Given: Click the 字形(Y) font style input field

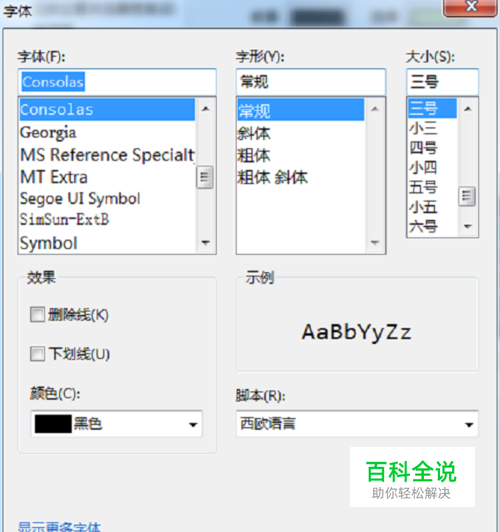Looking at the screenshot, I should (x=311, y=82).
